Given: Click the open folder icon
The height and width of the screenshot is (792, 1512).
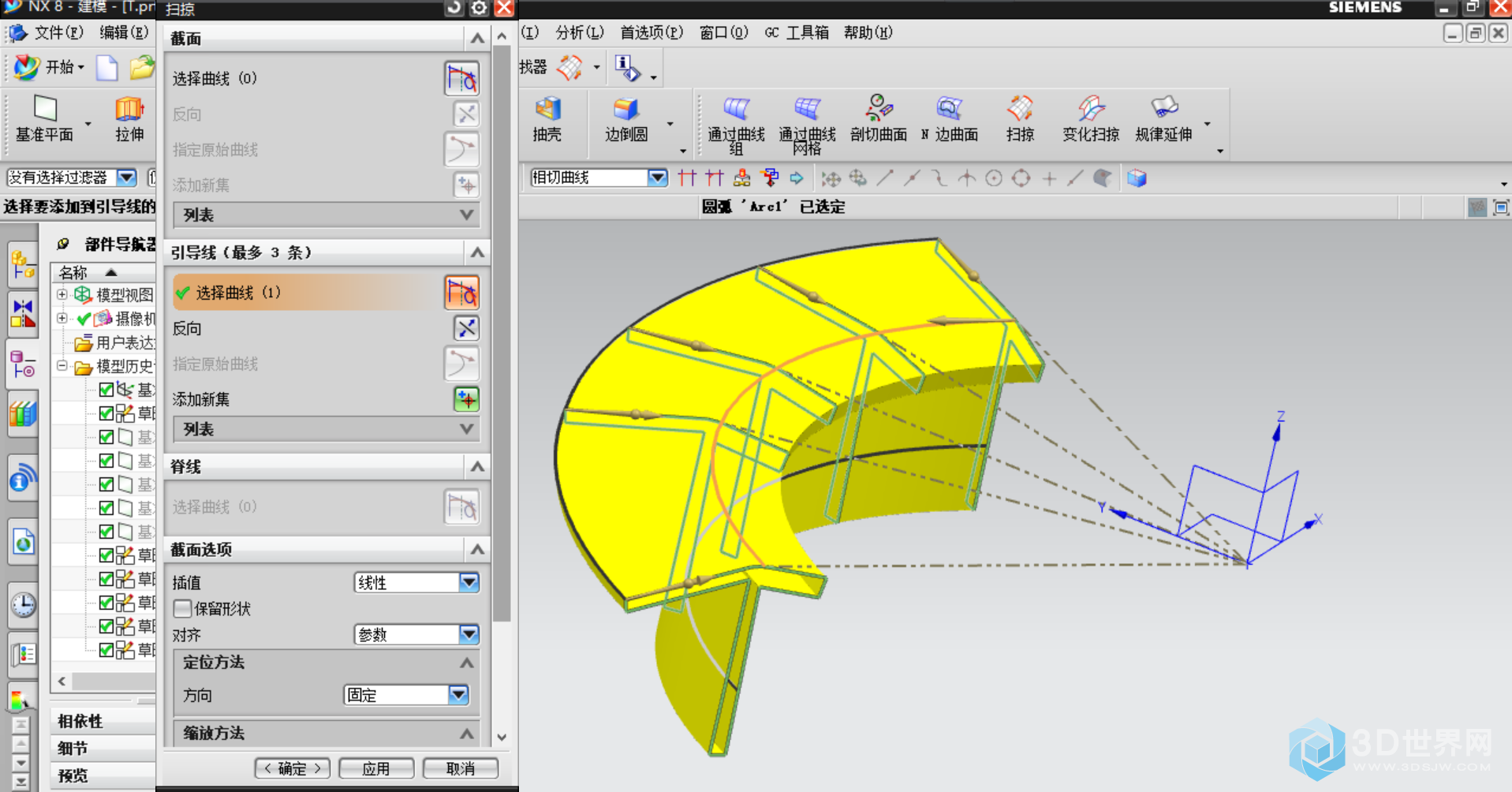Looking at the screenshot, I should [x=141, y=67].
